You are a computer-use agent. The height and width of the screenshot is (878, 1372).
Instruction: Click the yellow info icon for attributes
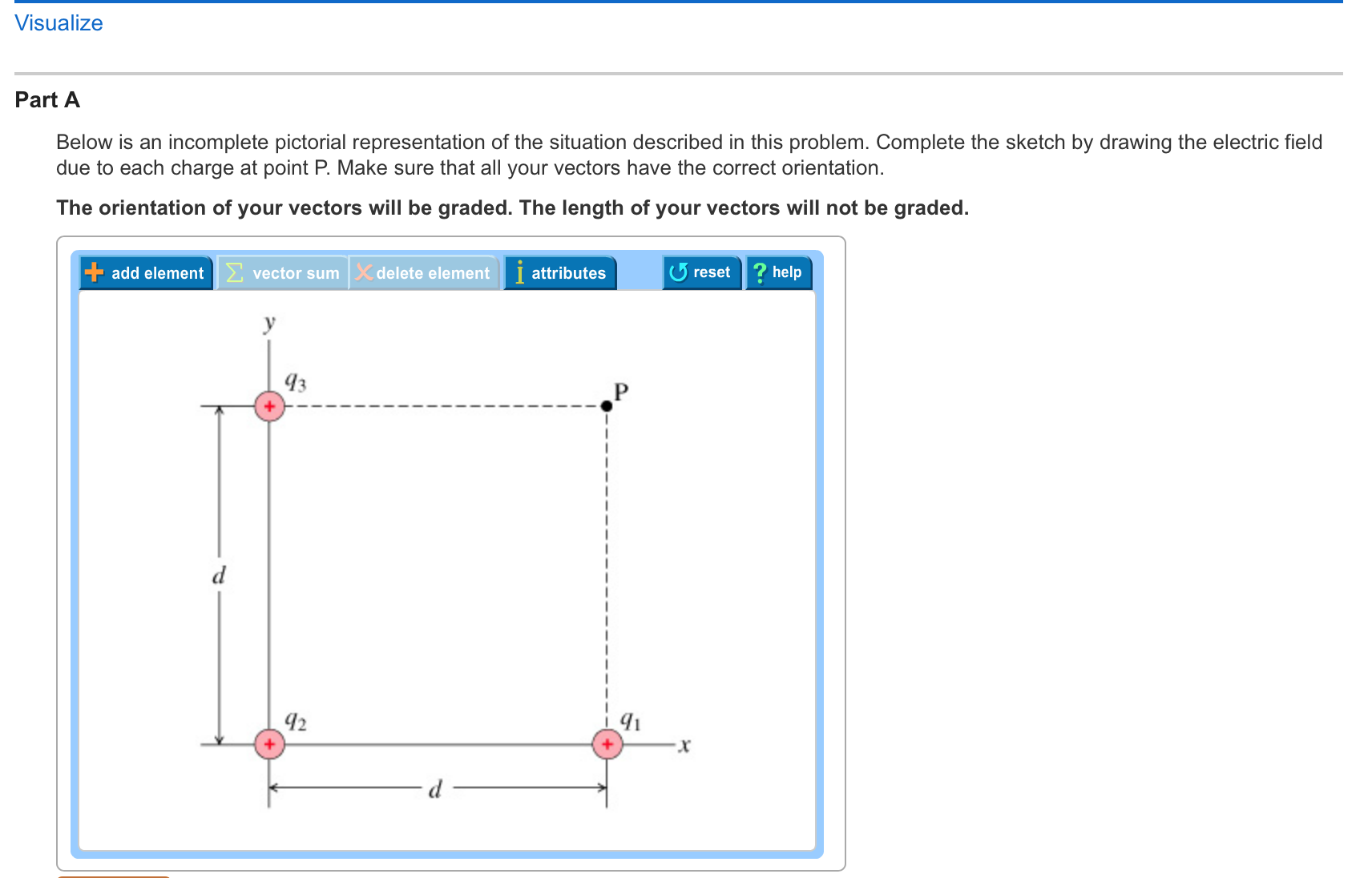[520, 273]
